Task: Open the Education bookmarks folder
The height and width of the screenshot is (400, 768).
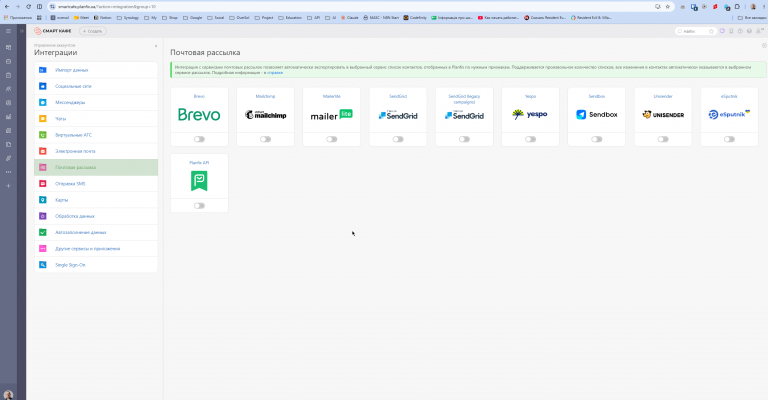Action: click(x=290, y=18)
